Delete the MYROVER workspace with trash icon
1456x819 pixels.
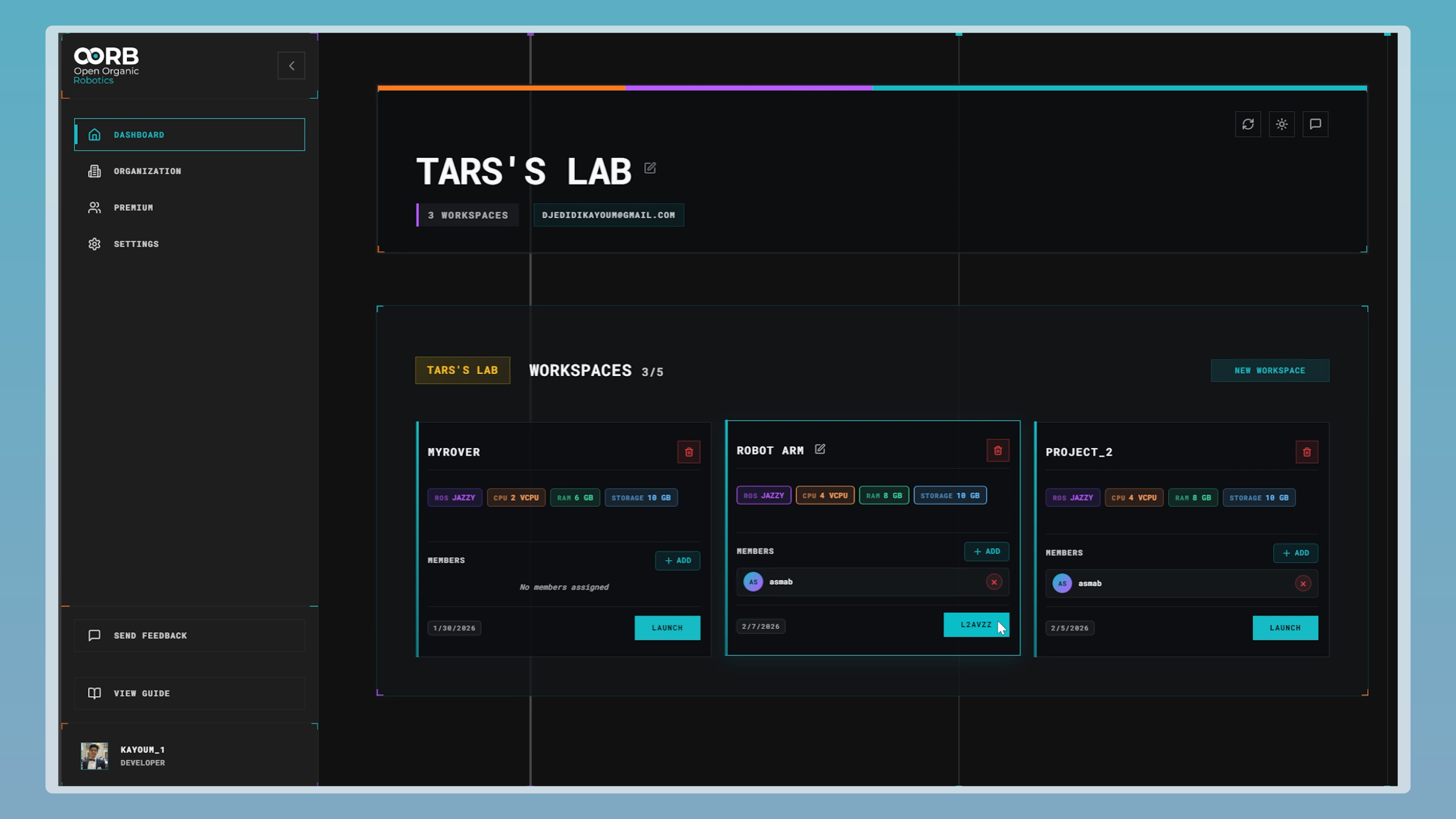689,452
